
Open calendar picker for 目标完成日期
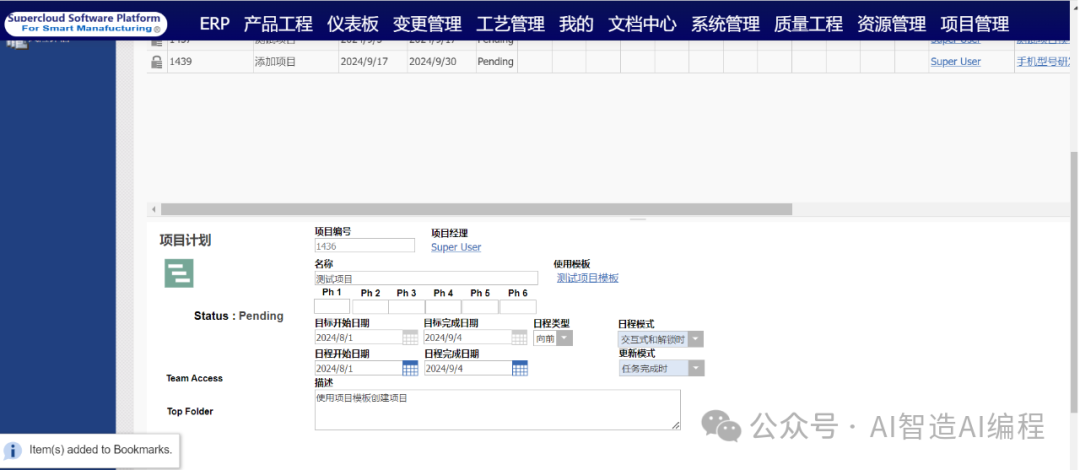pyautogui.click(x=520, y=338)
